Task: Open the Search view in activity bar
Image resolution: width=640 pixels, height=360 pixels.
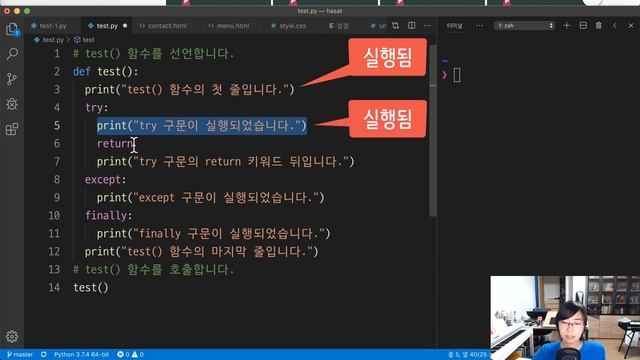Action: 12,53
